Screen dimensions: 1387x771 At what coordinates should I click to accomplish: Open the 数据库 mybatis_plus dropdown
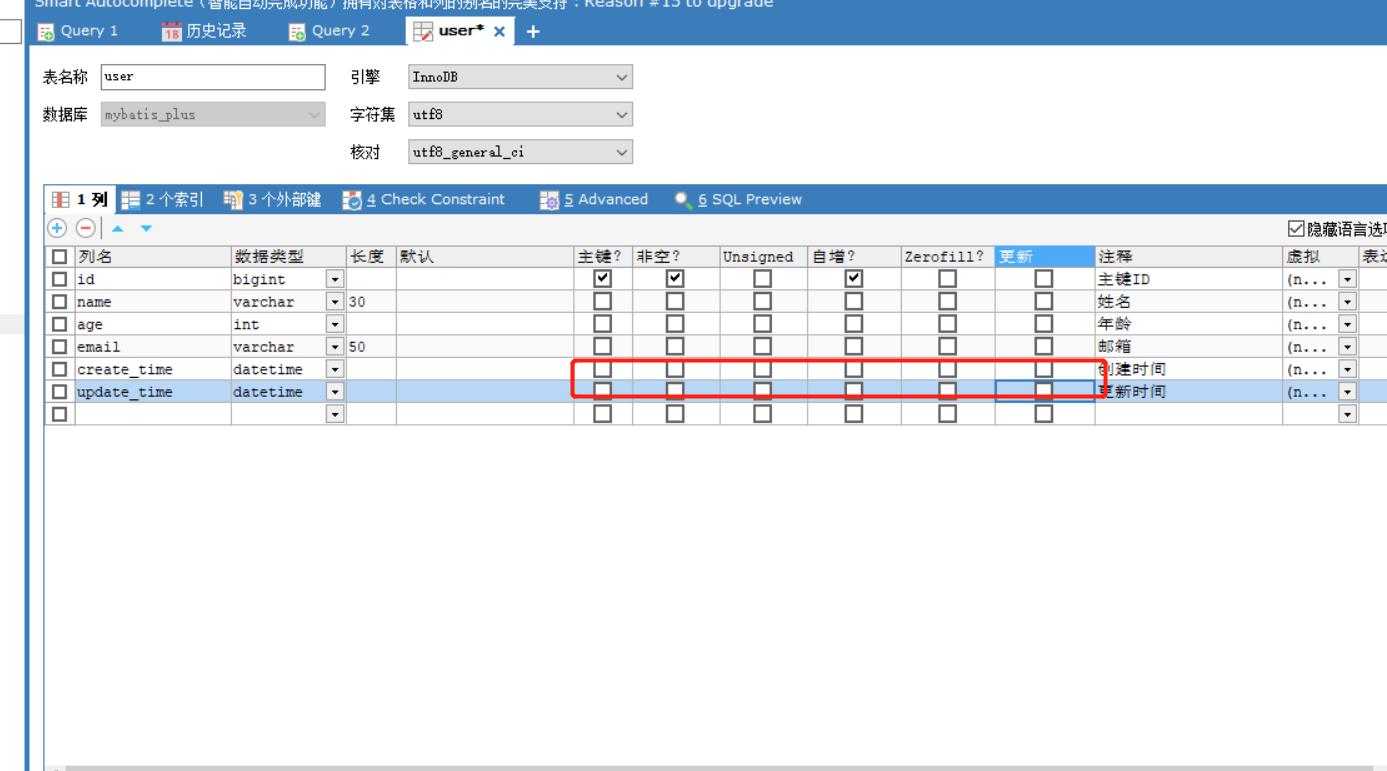[x=213, y=115]
